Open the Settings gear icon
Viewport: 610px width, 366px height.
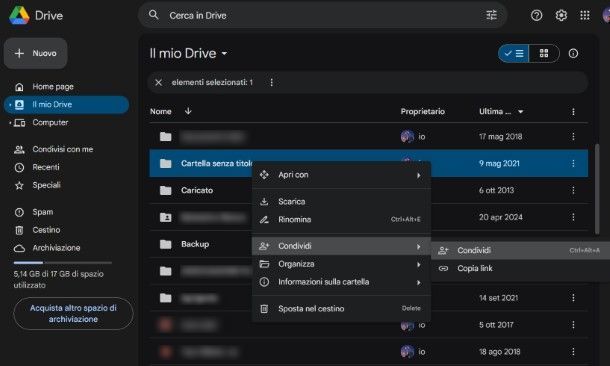pos(561,15)
